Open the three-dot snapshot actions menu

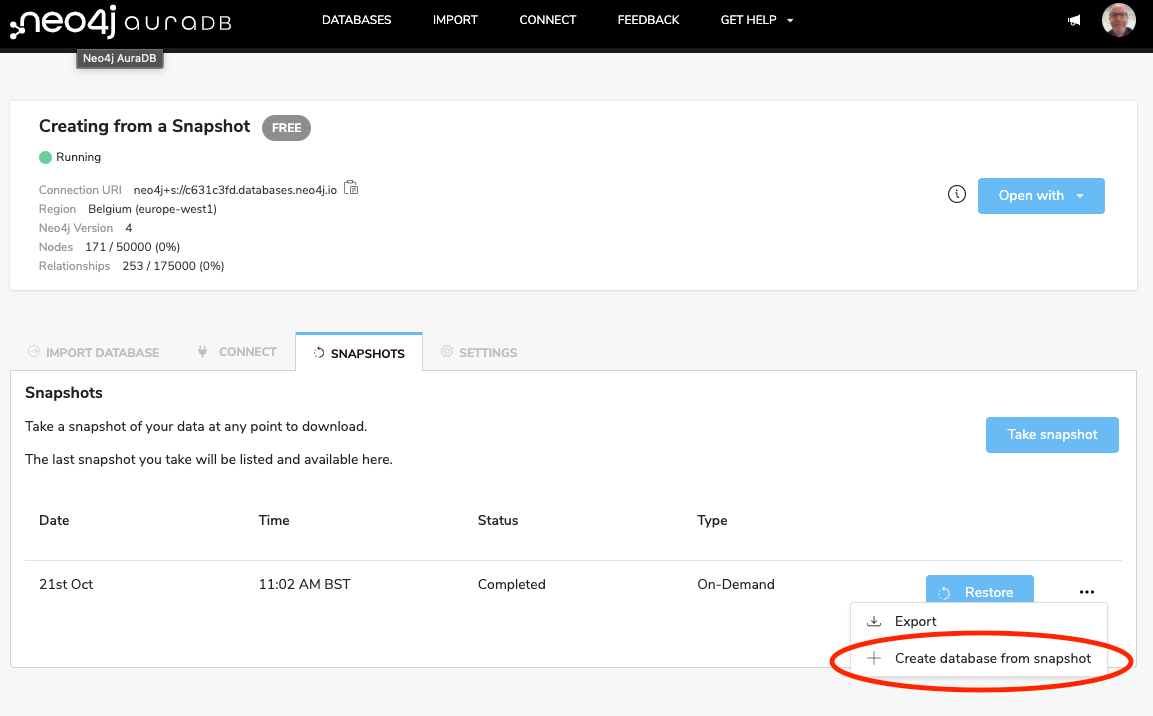[x=1087, y=592]
